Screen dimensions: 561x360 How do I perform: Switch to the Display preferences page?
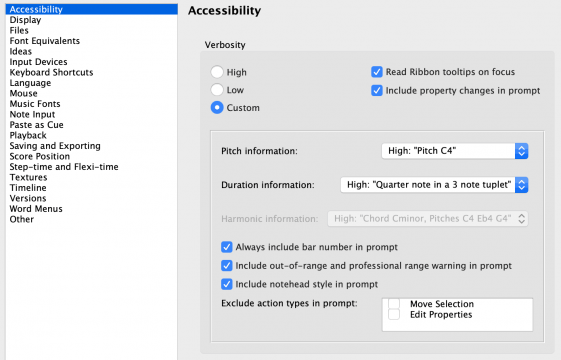(x=25, y=20)
